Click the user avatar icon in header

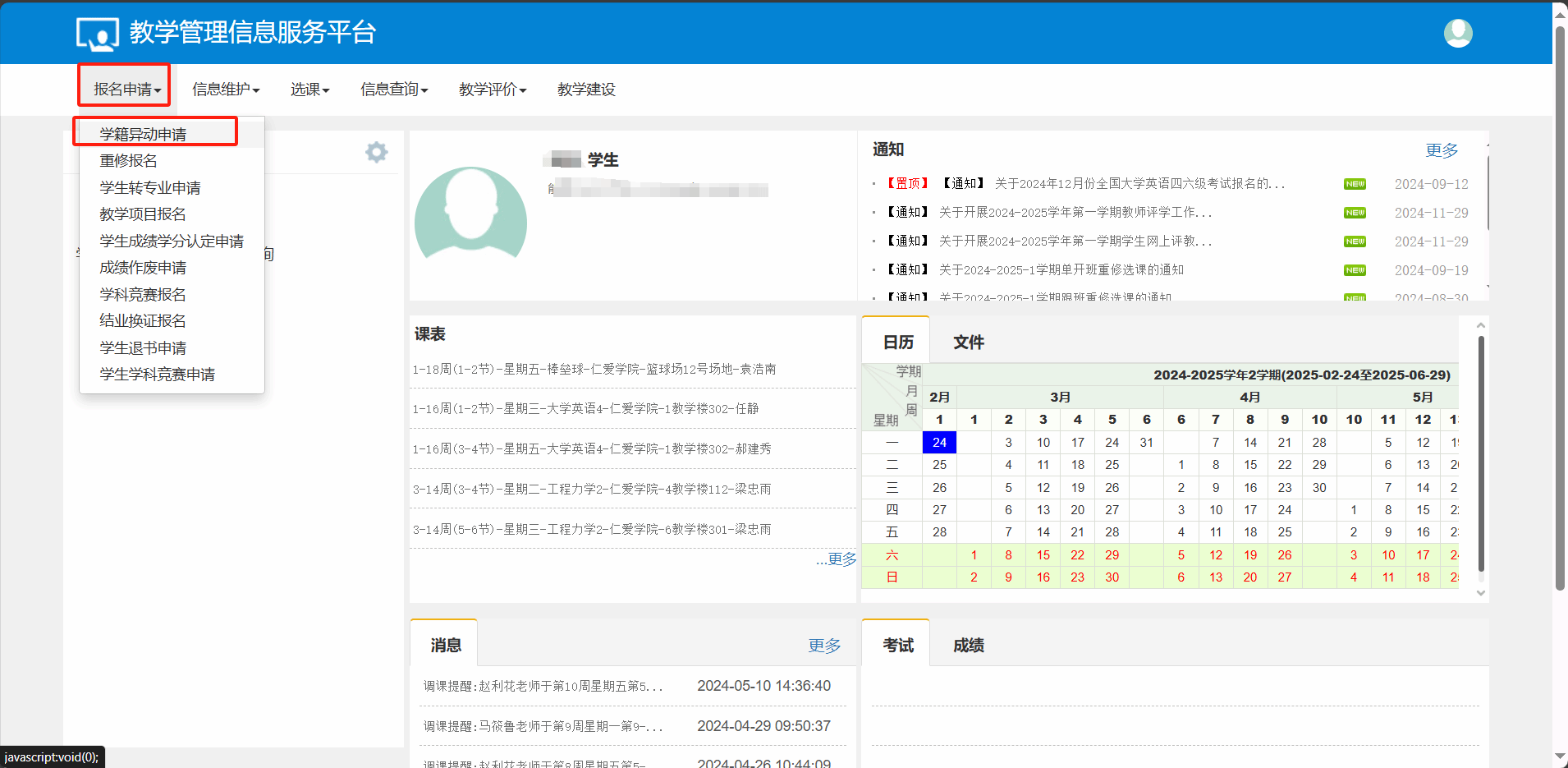point(1458,33)
